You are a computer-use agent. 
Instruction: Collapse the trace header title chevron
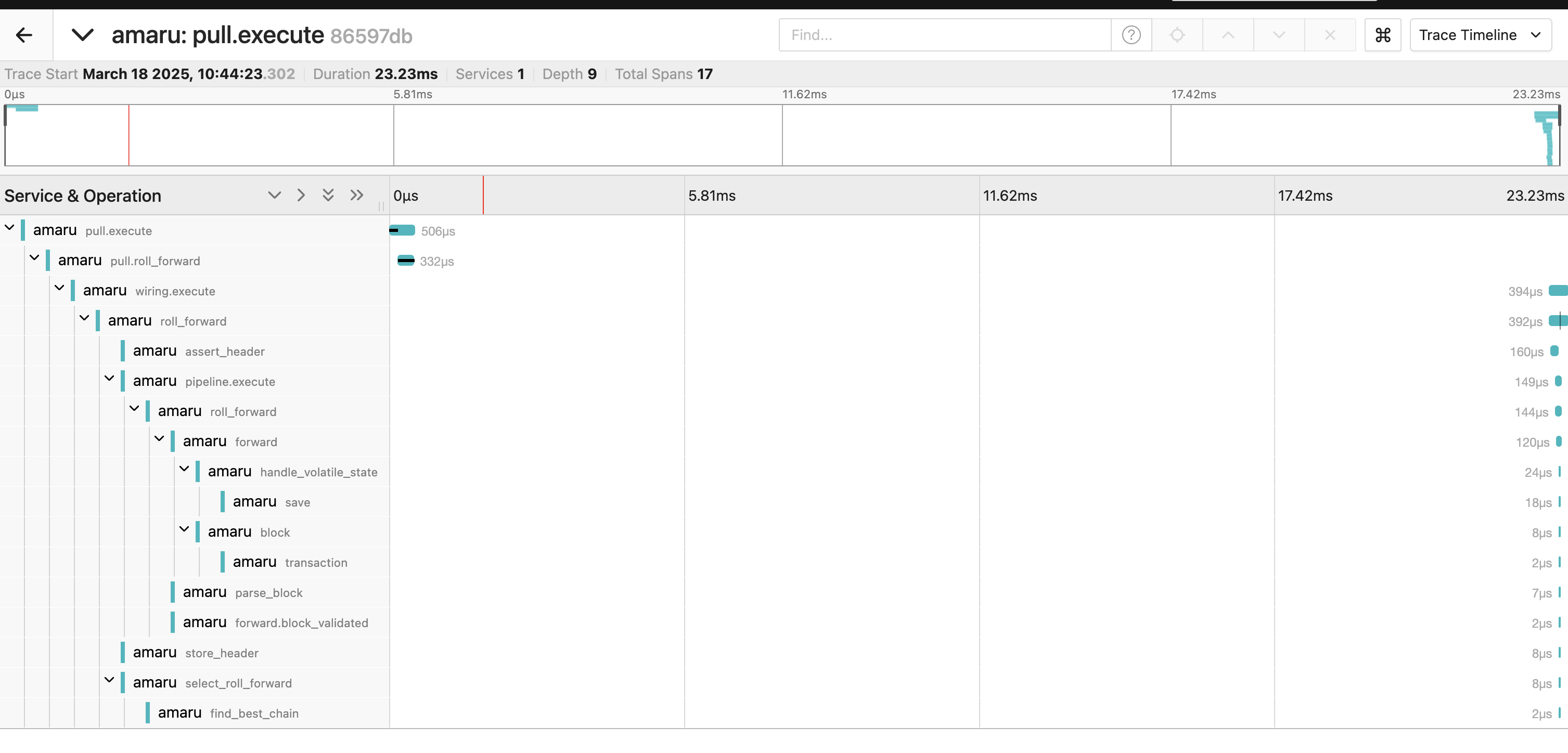coord(83,35)
